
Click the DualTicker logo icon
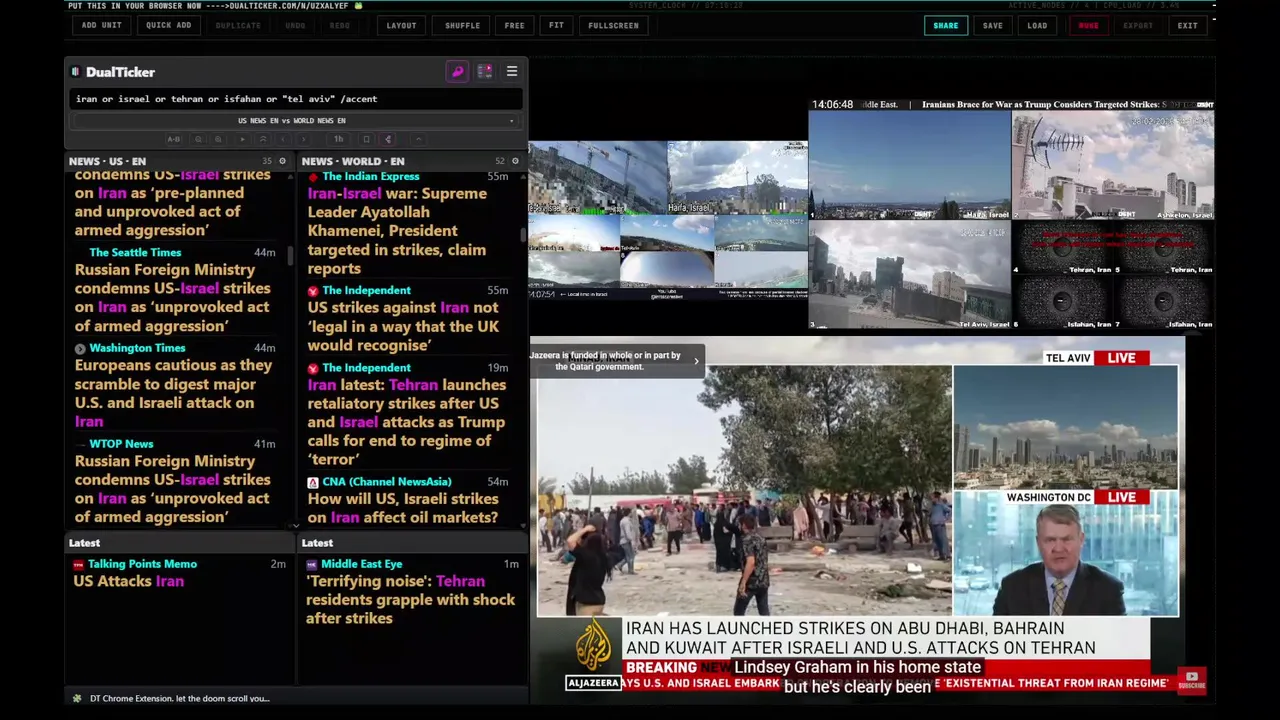click(75, 72)
